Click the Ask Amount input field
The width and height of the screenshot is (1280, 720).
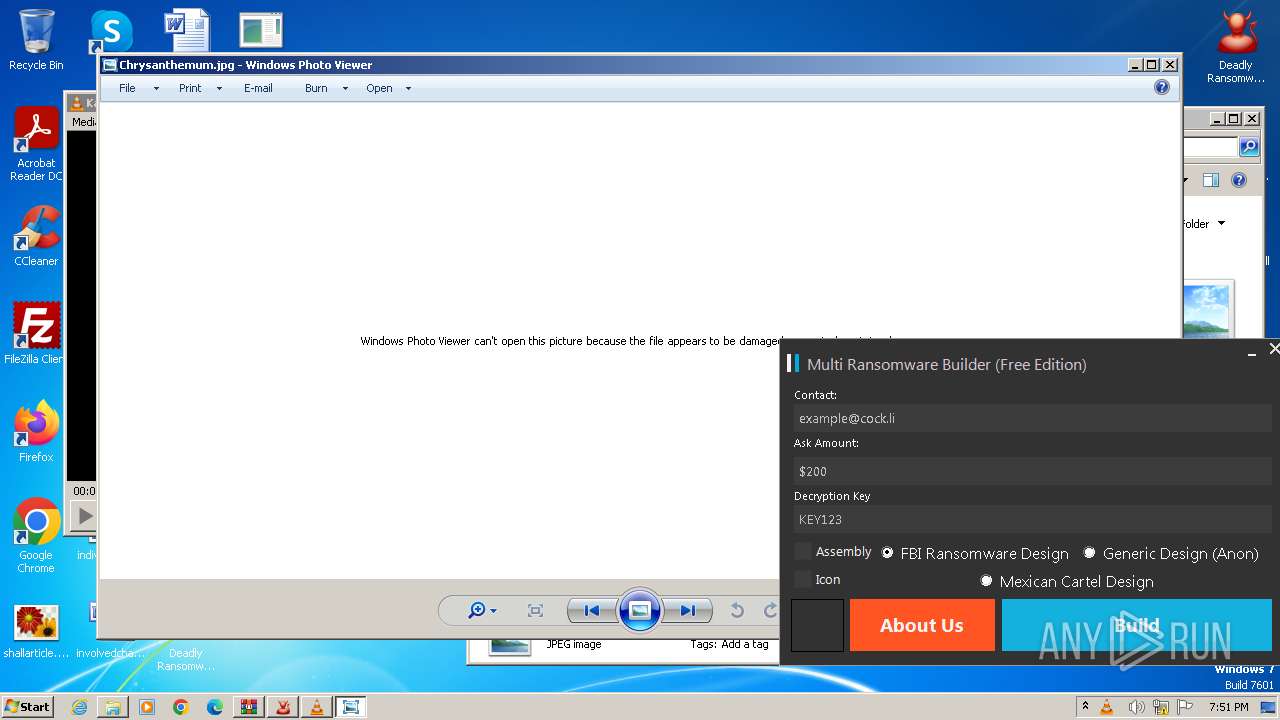click(1032, 471)
